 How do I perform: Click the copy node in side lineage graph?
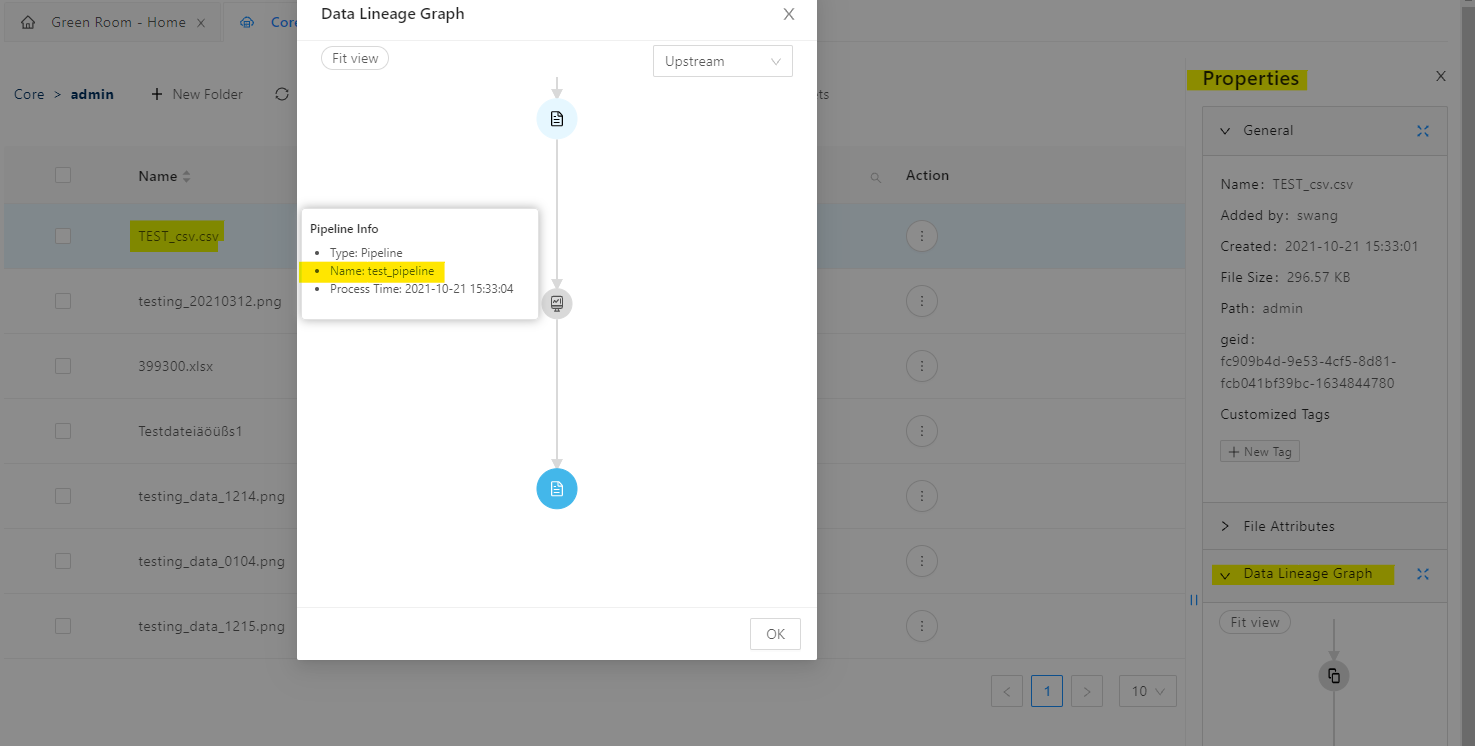pos(1333,676)
